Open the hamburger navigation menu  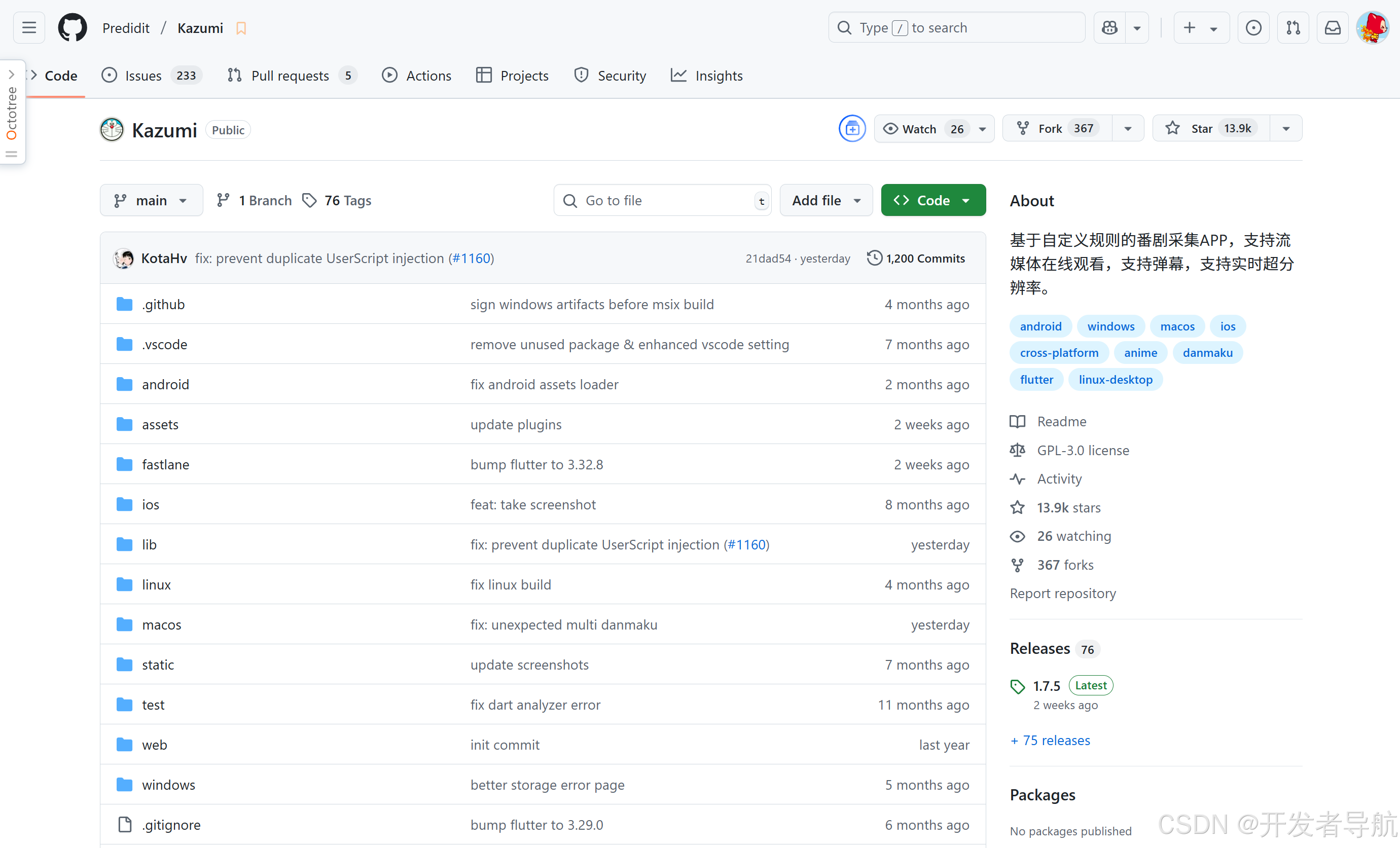[x=29, y=27]
